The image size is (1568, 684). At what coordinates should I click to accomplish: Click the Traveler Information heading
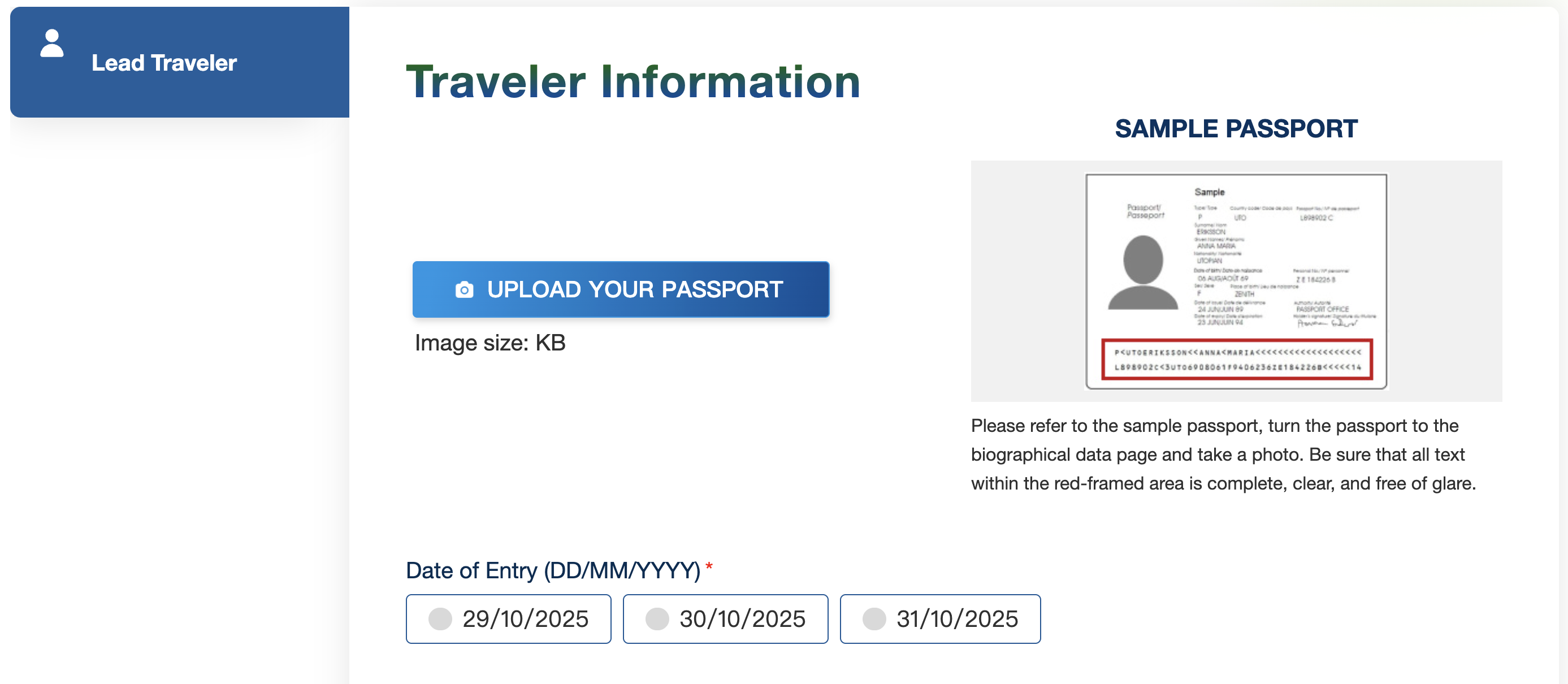click(633, 81)
